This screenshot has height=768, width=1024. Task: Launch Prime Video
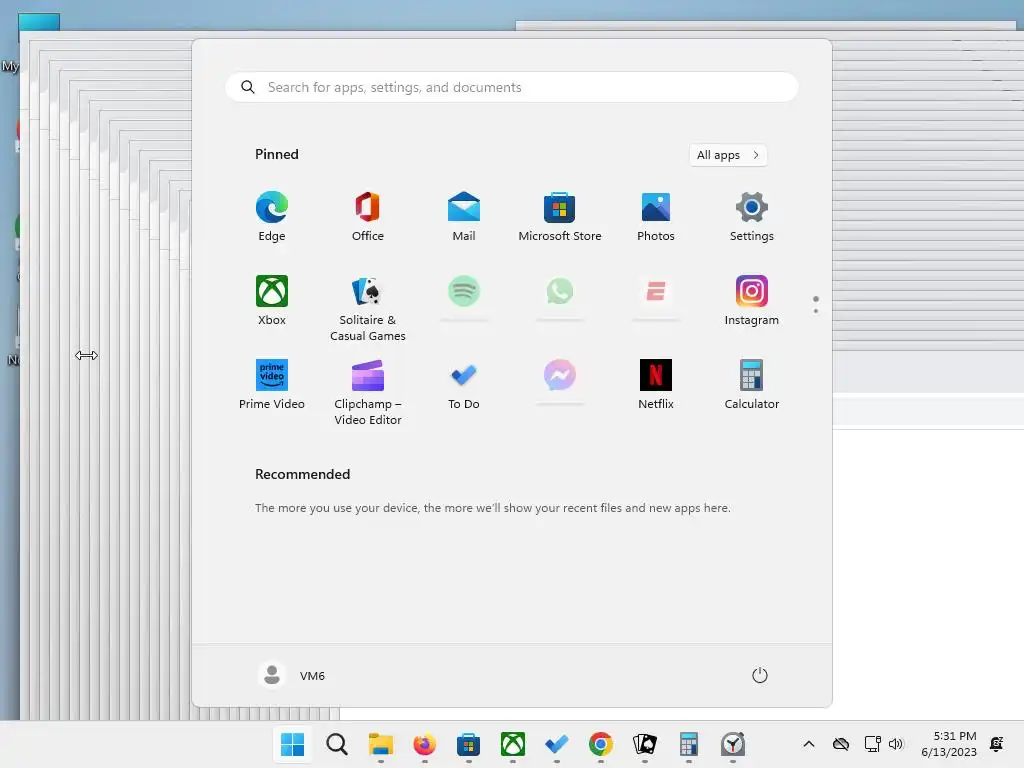click(272, 385)
